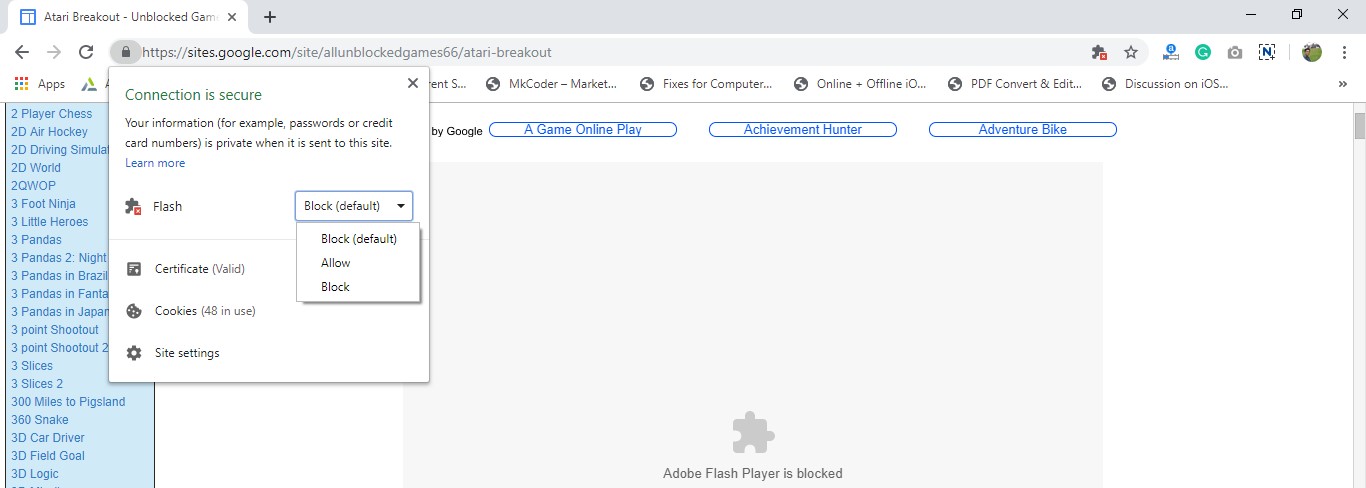The width and height of the screenshot is (1366, 488).
Task: Open a new browser tab
Action: tap(270, 17)
